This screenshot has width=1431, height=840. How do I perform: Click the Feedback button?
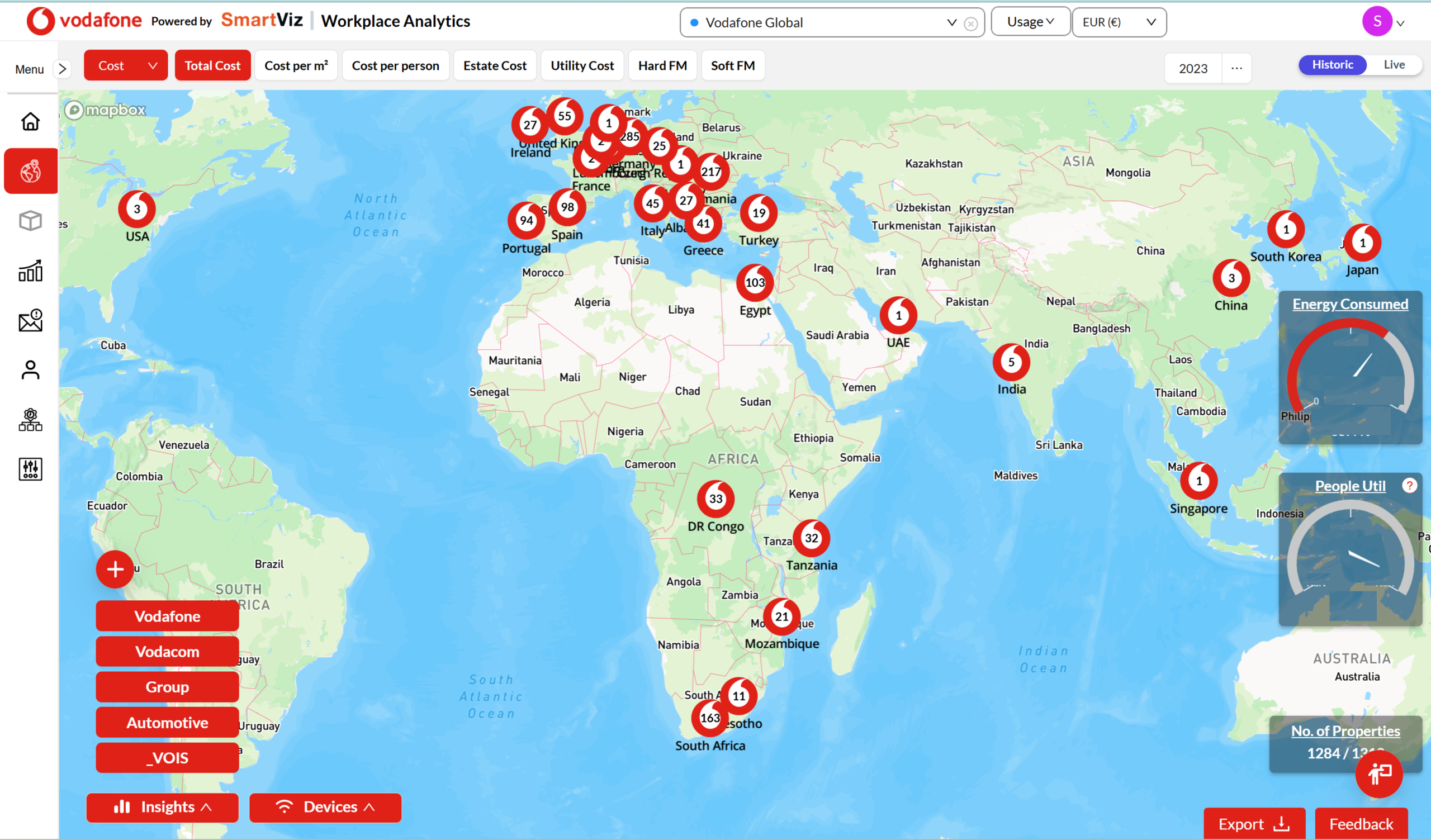point(1361,824)
